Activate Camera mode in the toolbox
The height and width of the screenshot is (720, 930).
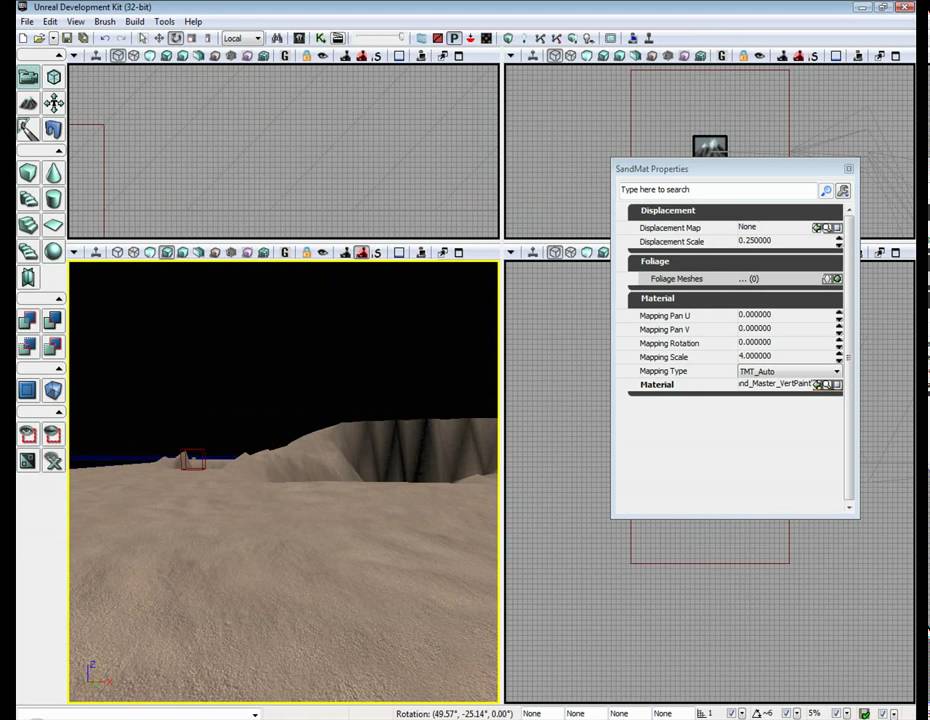[x=28, y=77]
